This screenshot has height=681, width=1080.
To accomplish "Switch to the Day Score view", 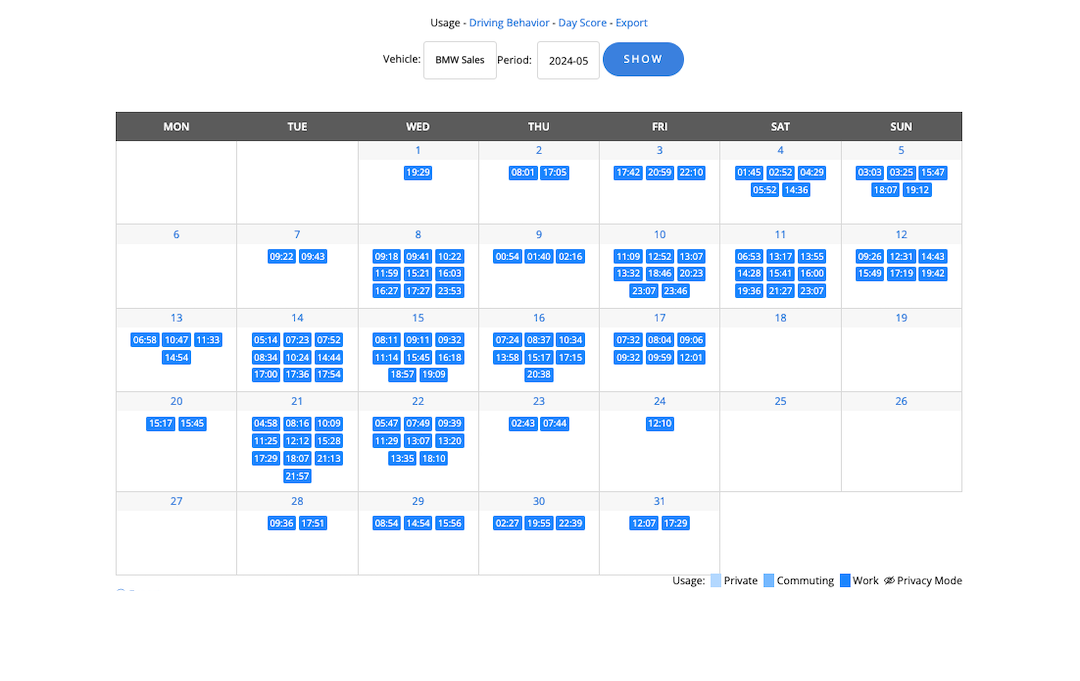I will (x=582, y=23).
